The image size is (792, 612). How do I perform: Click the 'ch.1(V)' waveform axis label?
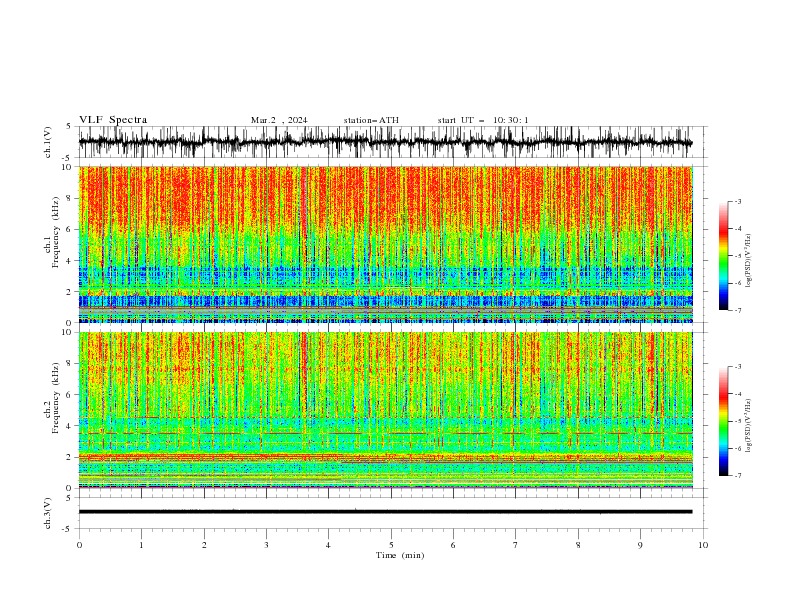[48, 142]
